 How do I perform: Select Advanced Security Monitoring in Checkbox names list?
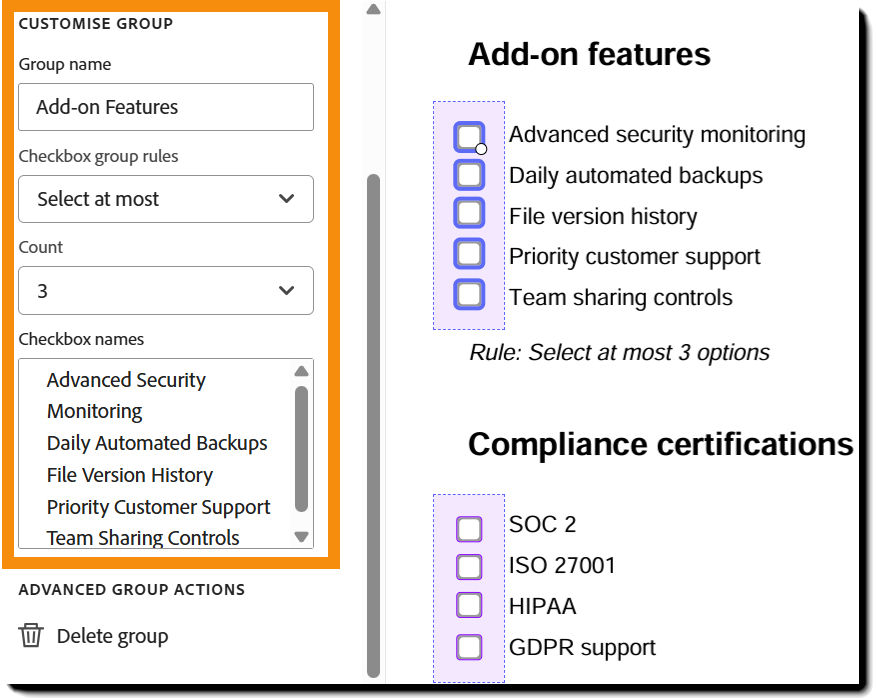point(125,395)
